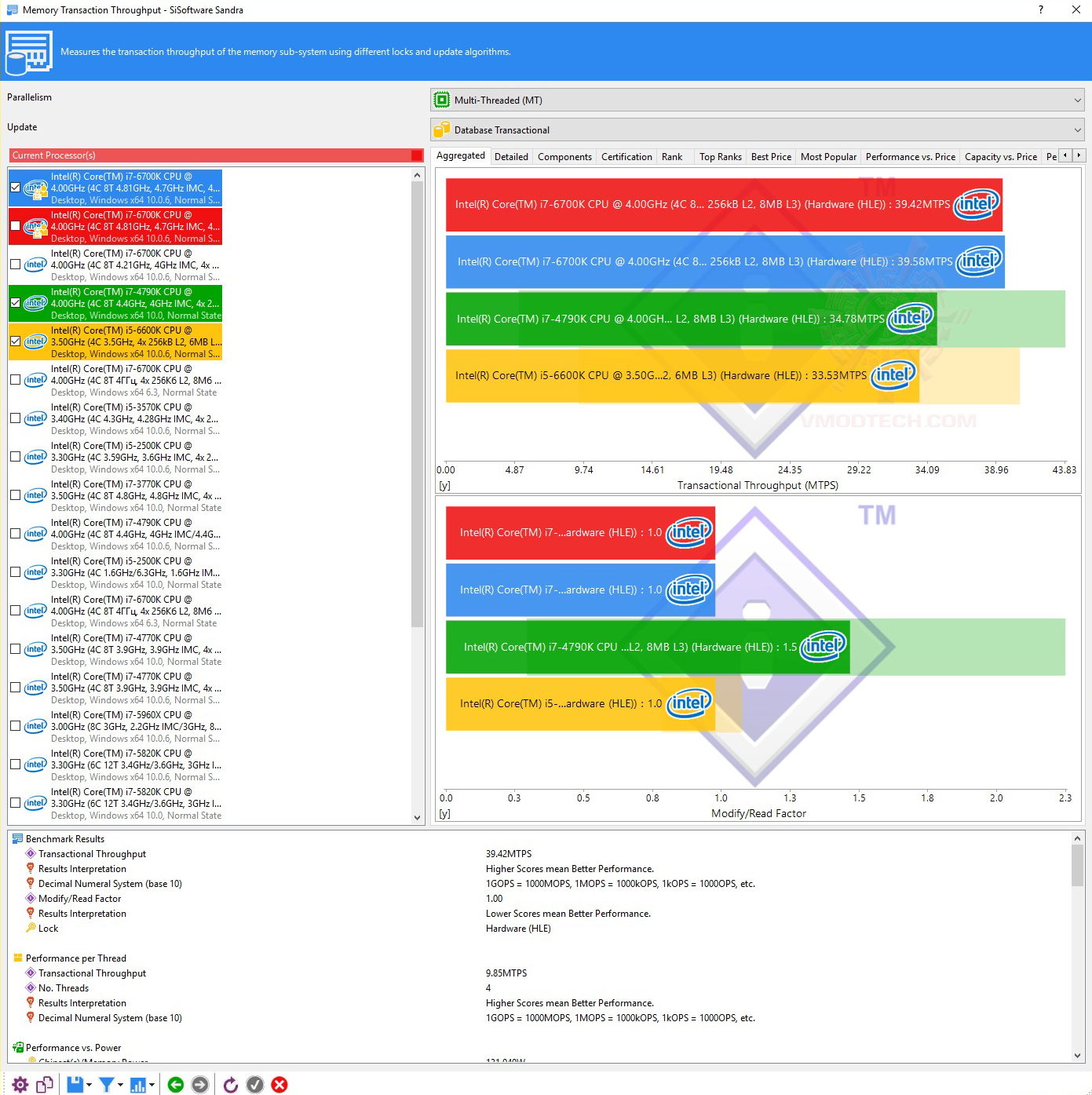Click the Intel logo of the i7-3770K entry
The width and height of the screenshot is (1092, 1095).
click(x=36, y=495)
